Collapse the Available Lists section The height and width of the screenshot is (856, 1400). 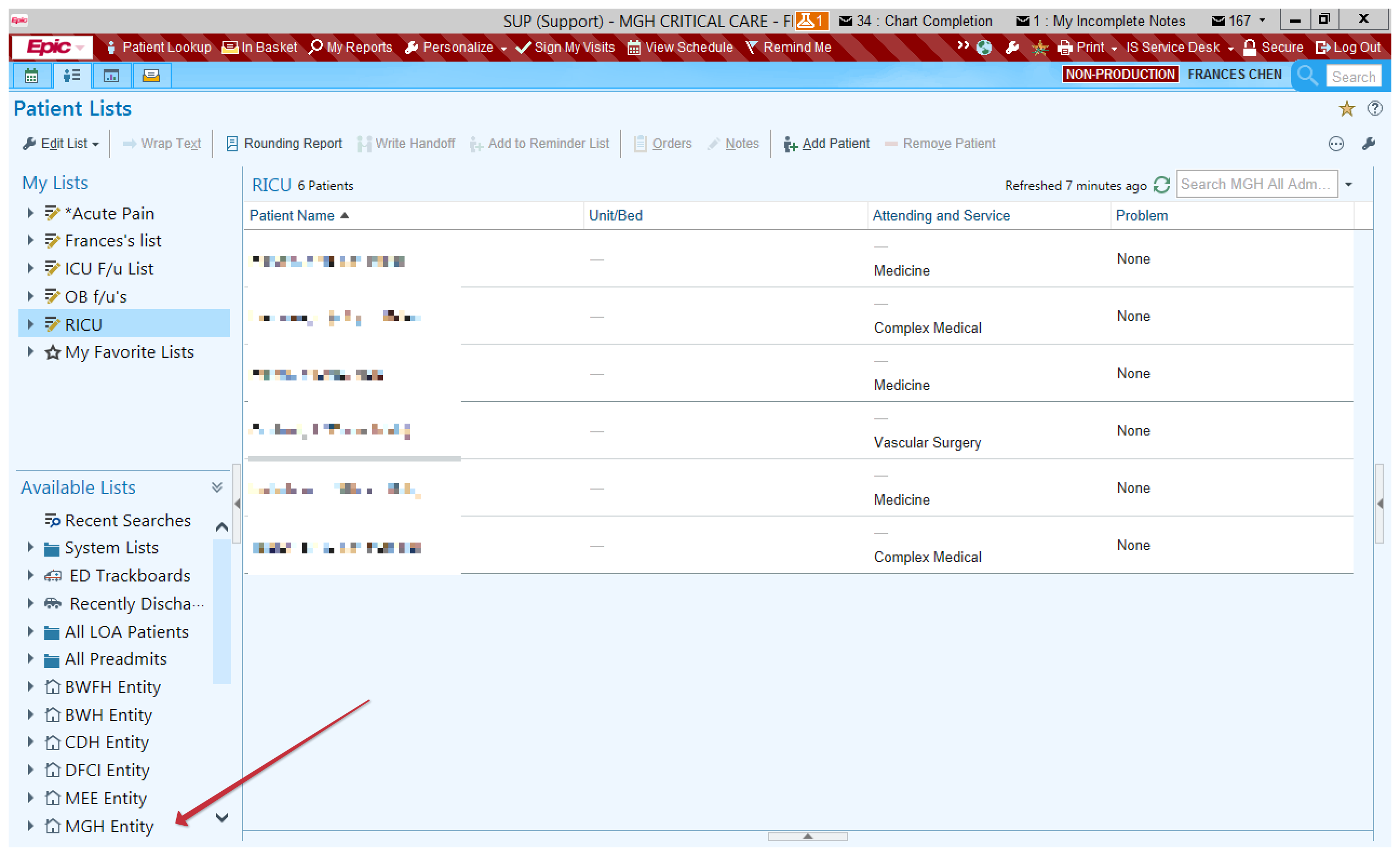coord(217,487)
